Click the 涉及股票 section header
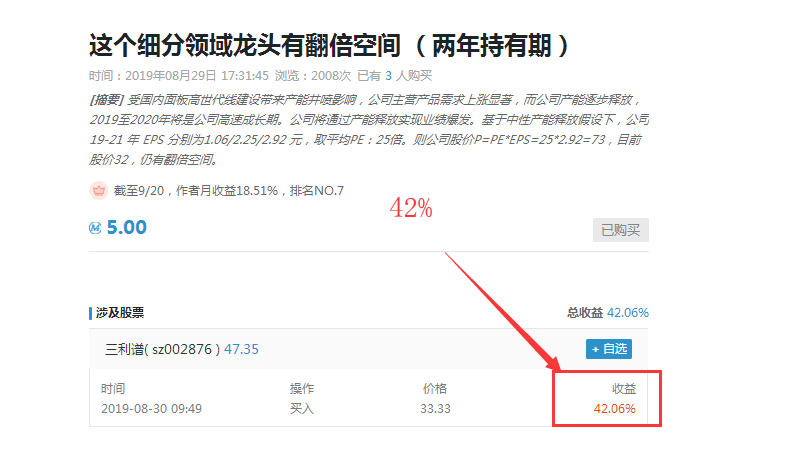This screenshot has width=802, height=455. pyautogui.click(x=120, y=313)
